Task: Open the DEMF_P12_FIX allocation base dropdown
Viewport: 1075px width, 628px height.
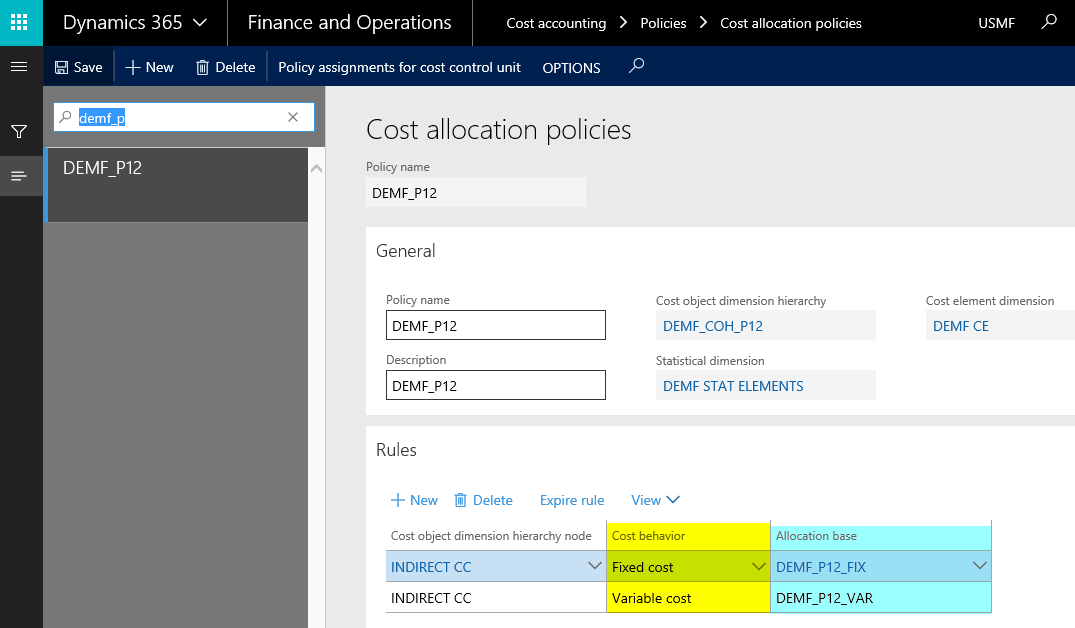Action: [978, 567]
